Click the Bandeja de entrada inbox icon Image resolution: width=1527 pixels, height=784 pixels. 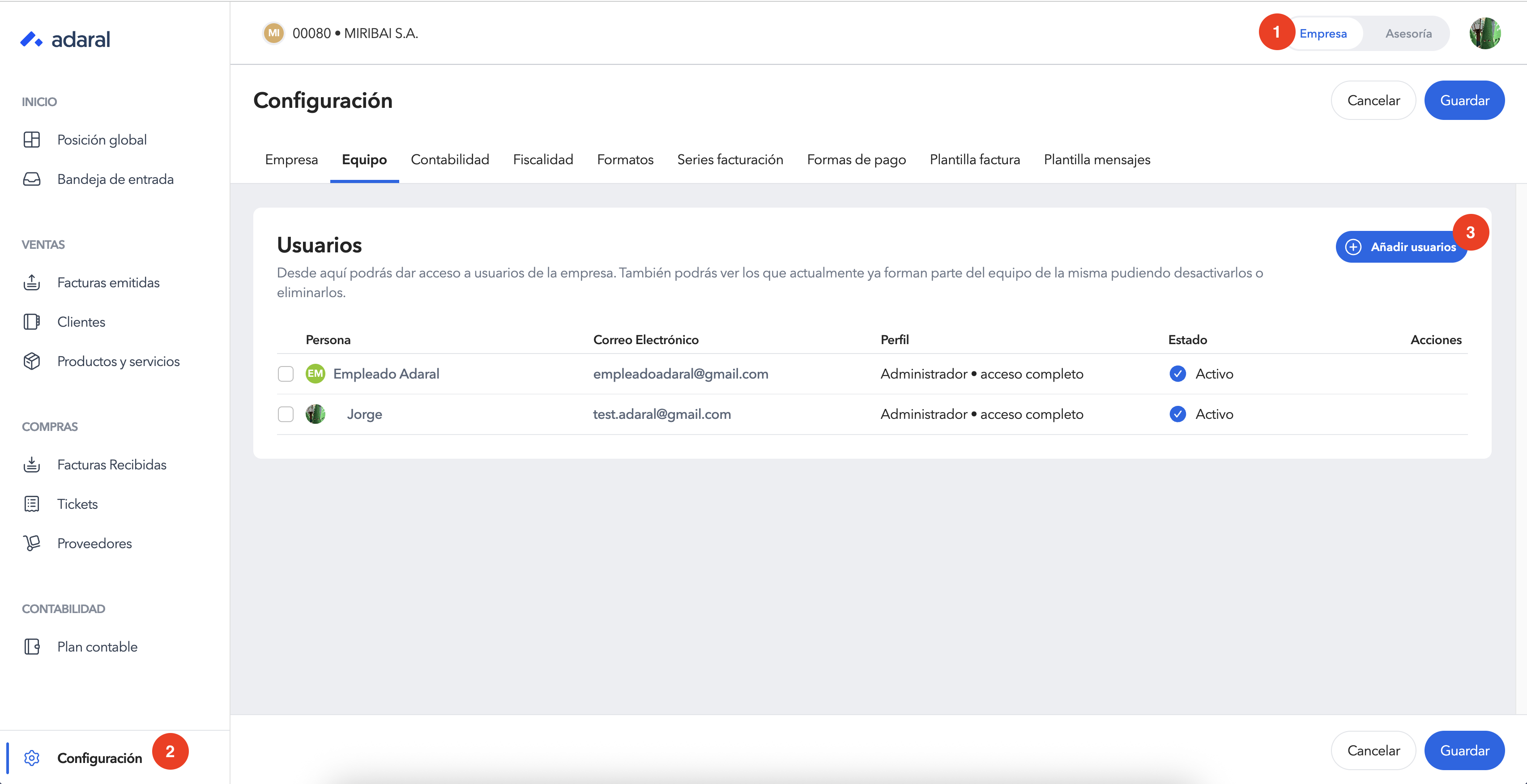tap(31, 179)
